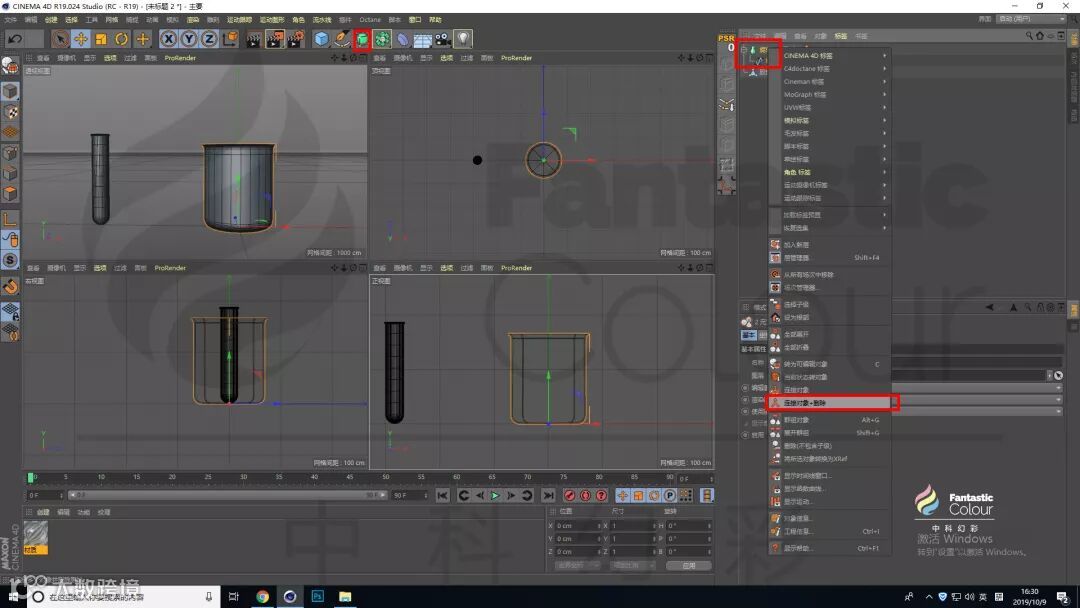Click green Play Forward button
This screenshot has height=608, width=1080.
(495, 496)
